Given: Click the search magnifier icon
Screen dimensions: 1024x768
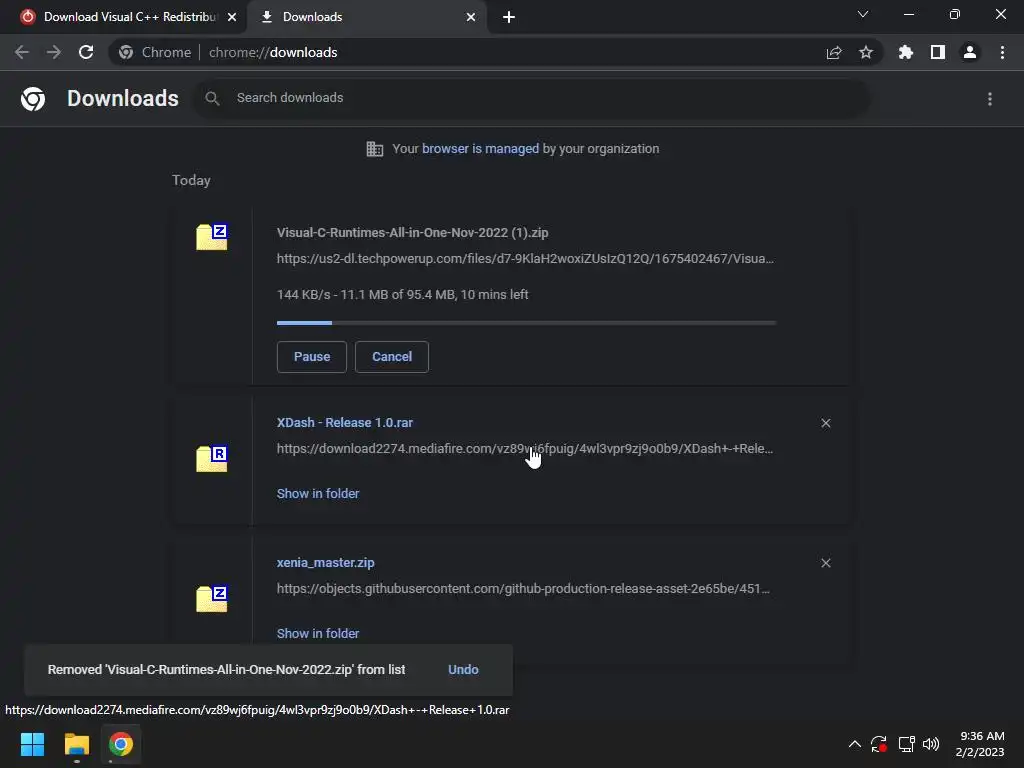Looking at the screenshot, I should [212, 98].
